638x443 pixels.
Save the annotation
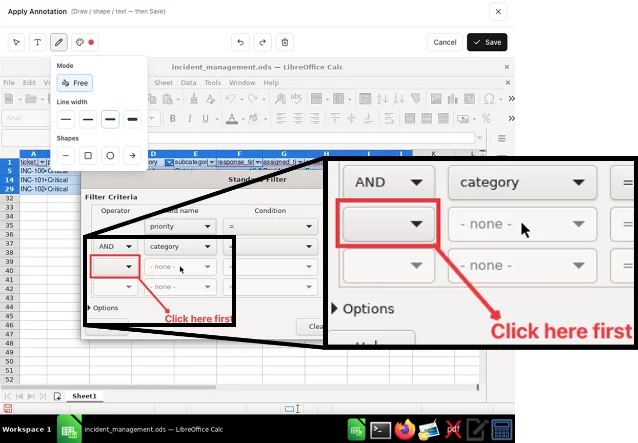pos(487,42)
